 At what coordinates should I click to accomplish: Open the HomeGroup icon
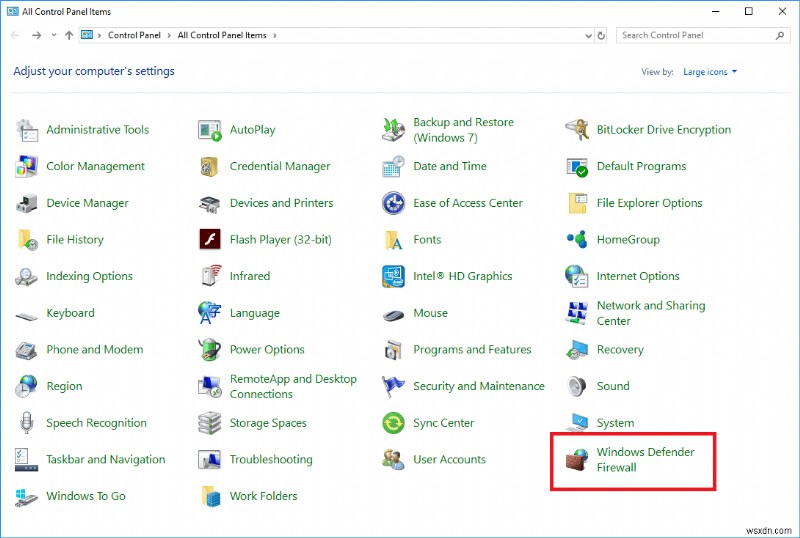(577, 239)
